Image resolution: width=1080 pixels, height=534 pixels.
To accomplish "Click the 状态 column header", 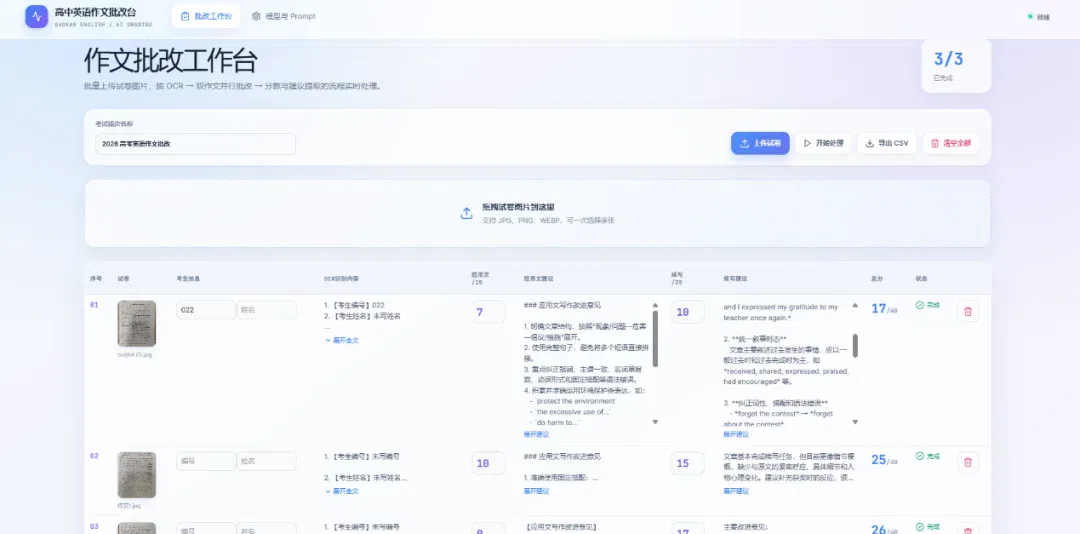I will tap(922, 279).
